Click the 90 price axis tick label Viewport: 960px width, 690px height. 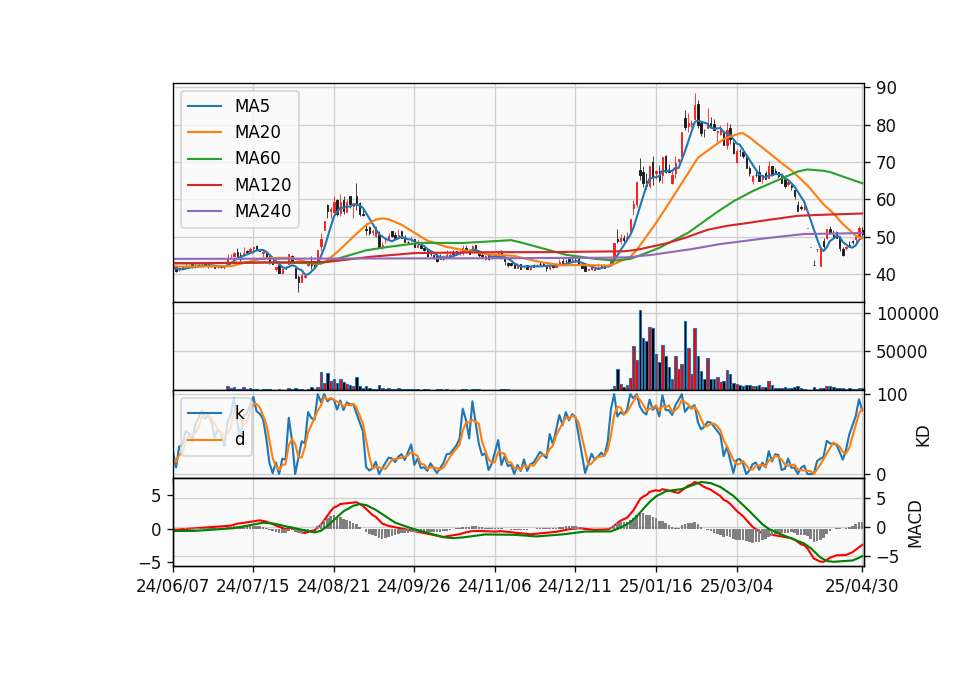tap(886, 88)
